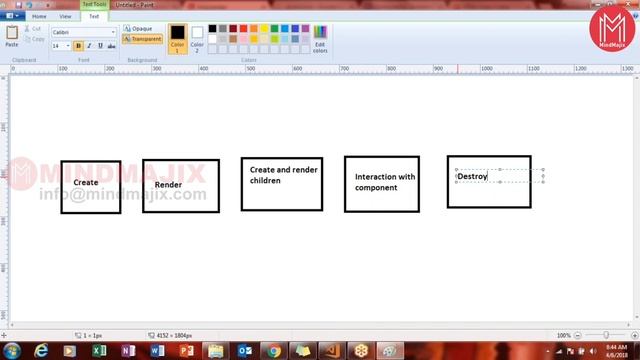Viewport: 640px width, 360px height.
Task: Click inside the Destroy text box
Action: click(x=500, y=176)
